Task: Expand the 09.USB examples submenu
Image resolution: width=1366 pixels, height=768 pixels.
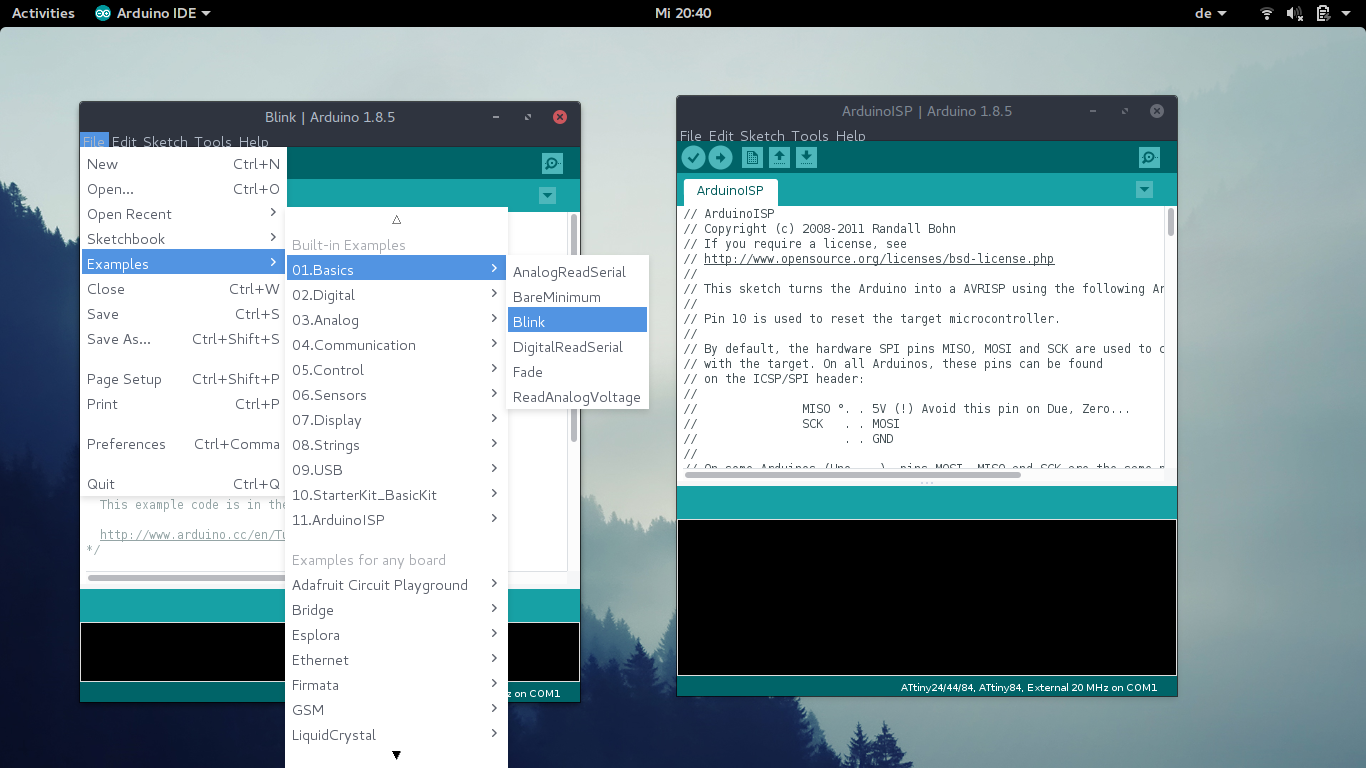Action: [x=396, y=470]
